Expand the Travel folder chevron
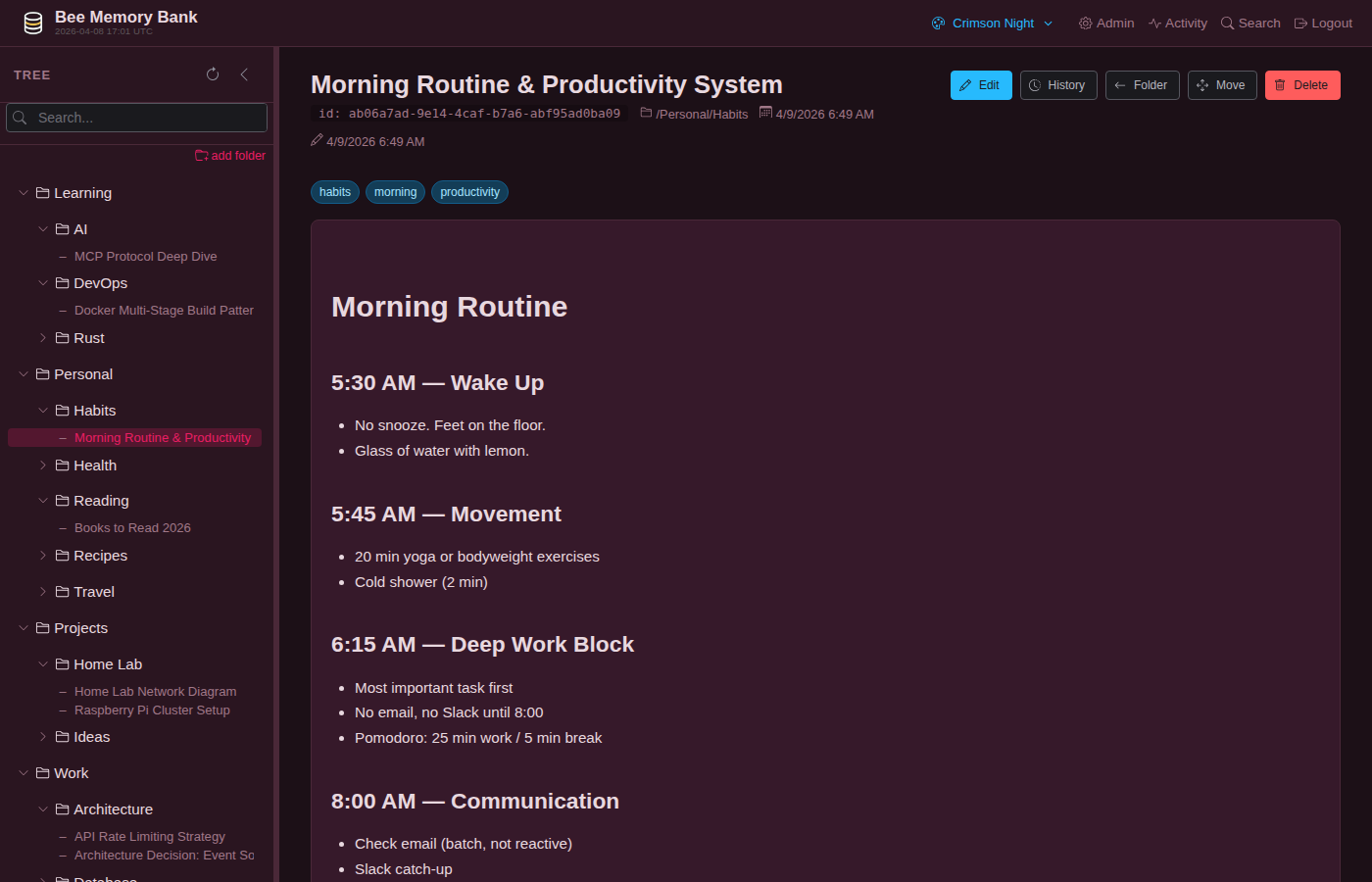 point(43,592)
